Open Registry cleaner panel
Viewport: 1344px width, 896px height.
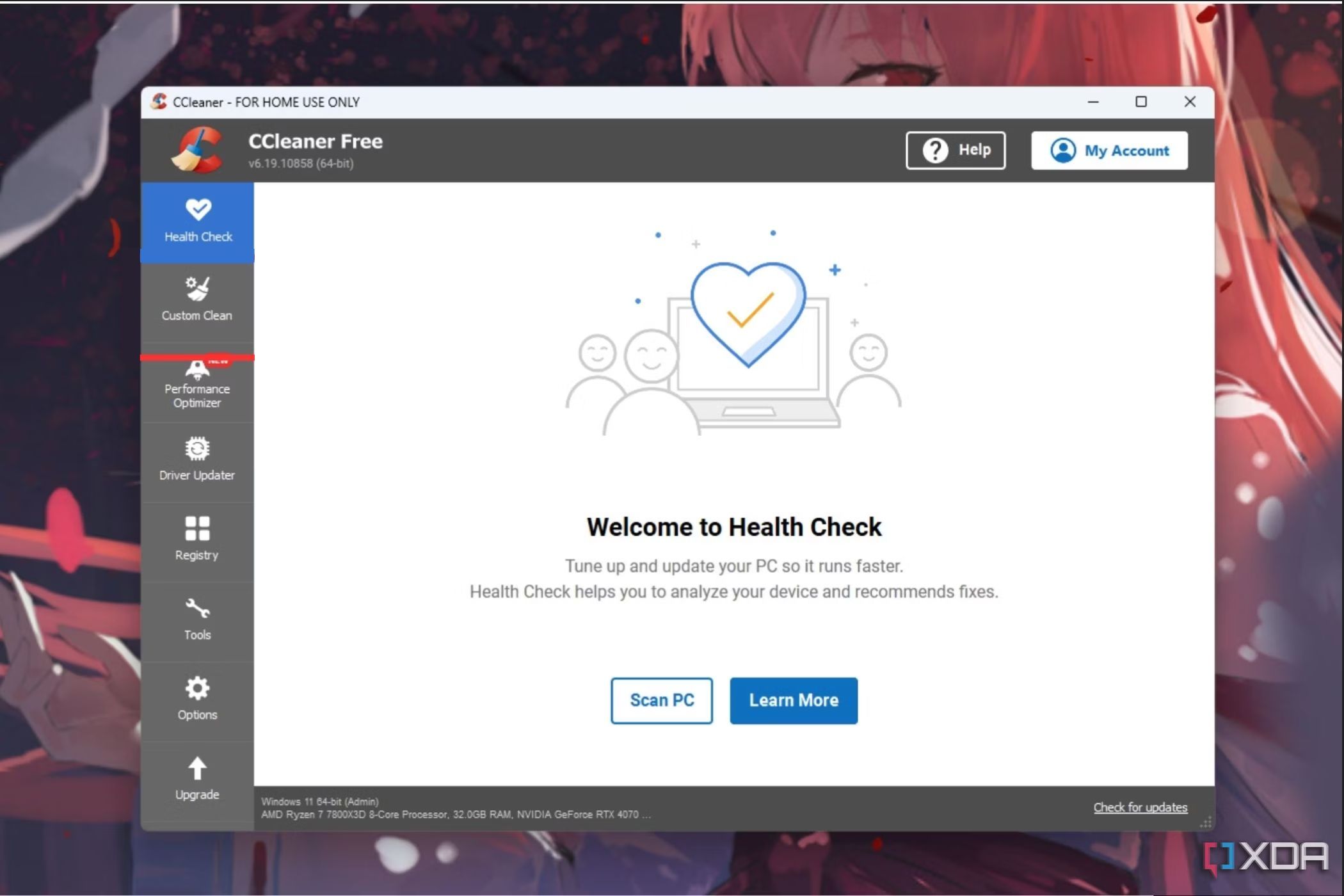(x=196, y=538)
